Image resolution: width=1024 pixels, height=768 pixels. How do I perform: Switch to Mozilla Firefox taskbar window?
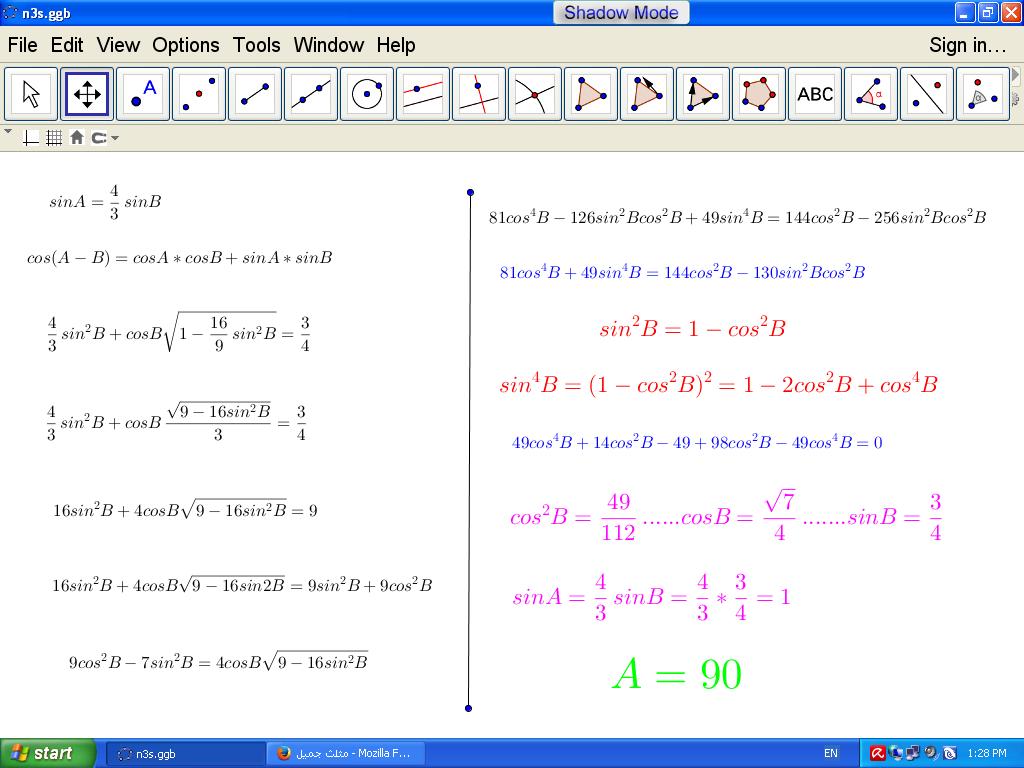click(346, 754)
